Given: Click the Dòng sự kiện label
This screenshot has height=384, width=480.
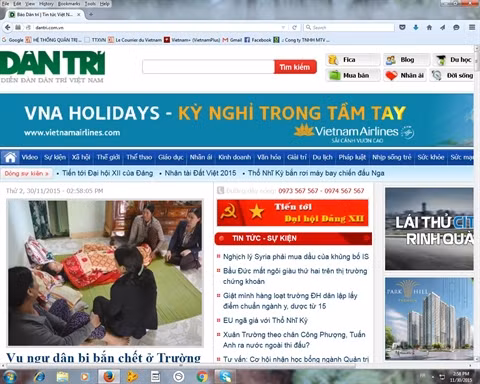Looking at the screenshot, I should (27, 174).
